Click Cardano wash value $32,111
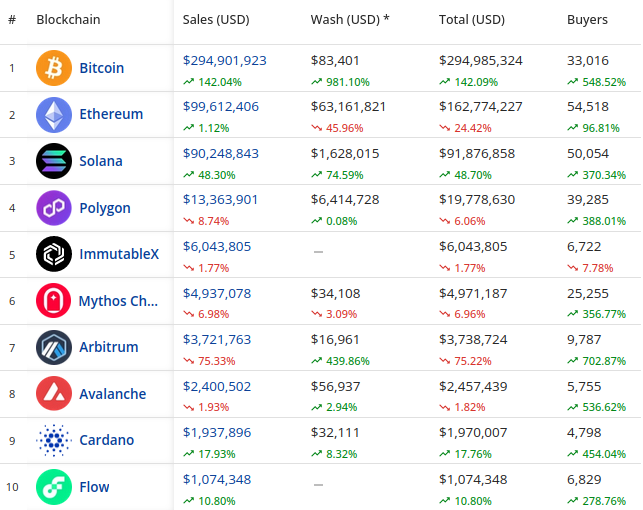 [335, 433]
